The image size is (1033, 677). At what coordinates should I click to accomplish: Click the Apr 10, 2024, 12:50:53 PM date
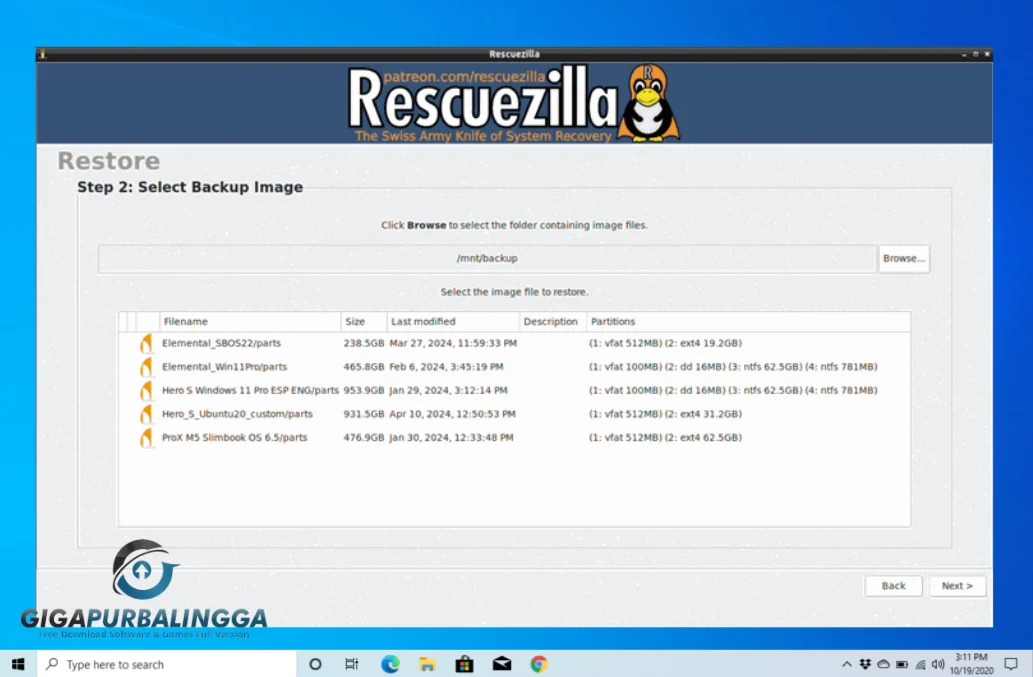click(453, 414)
